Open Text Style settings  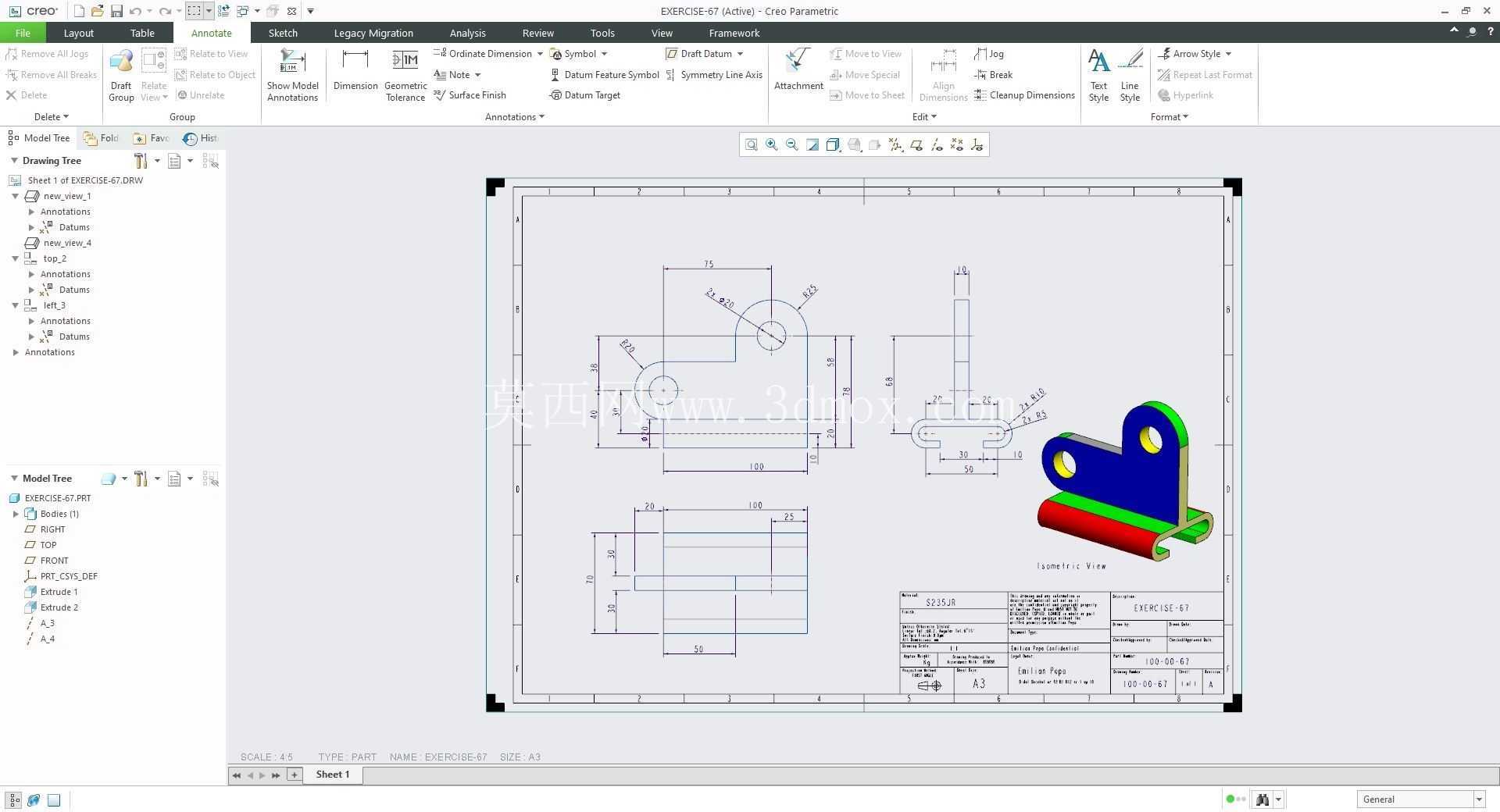(x=1098, y=75)
